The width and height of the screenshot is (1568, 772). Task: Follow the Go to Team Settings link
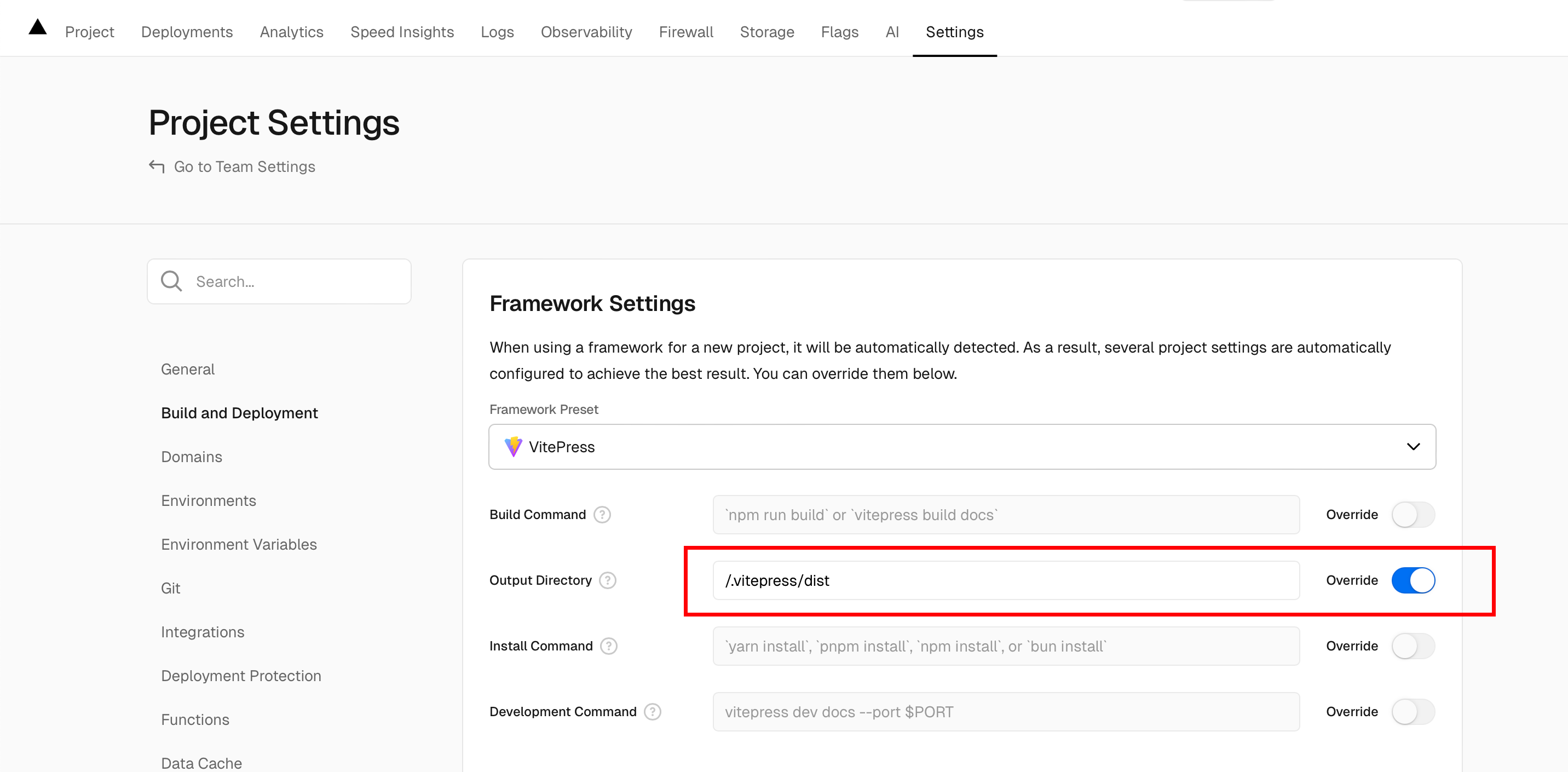tap(244, 166)
